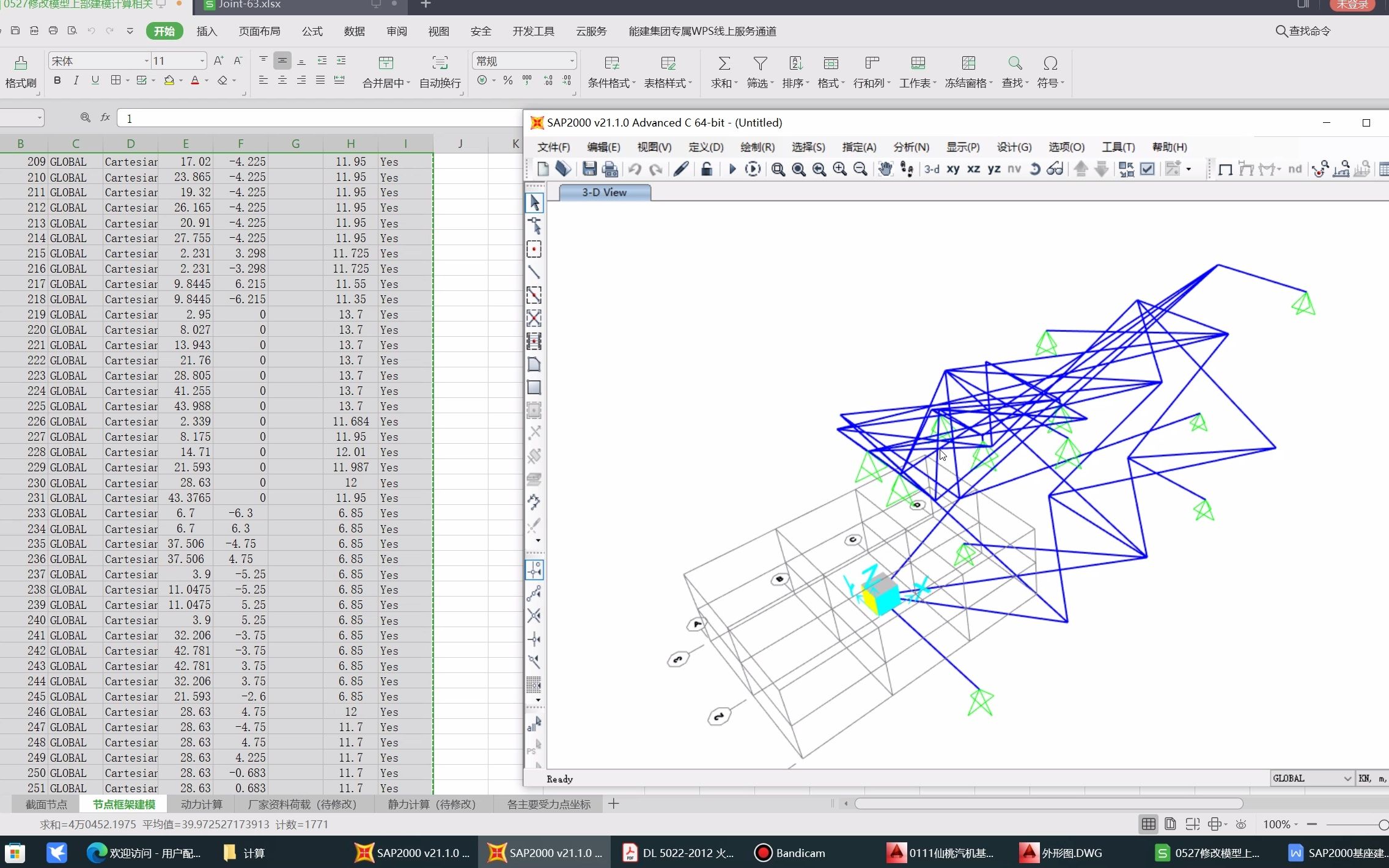Toggle italic text formatting
This screenshot has width=1389, height=868.
pos(76,80)
